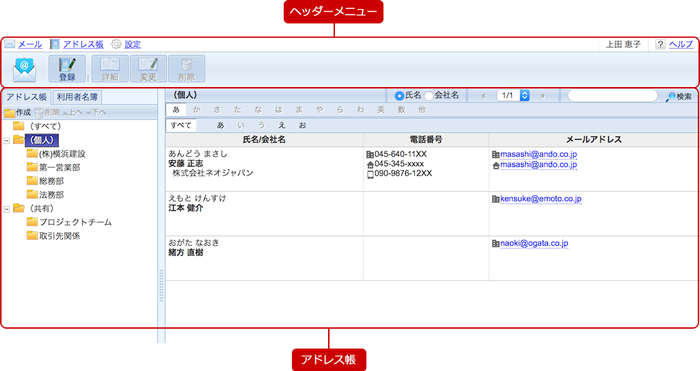
Task: Switch to the アドレス帳 tab
Action: tap(27, 97)
